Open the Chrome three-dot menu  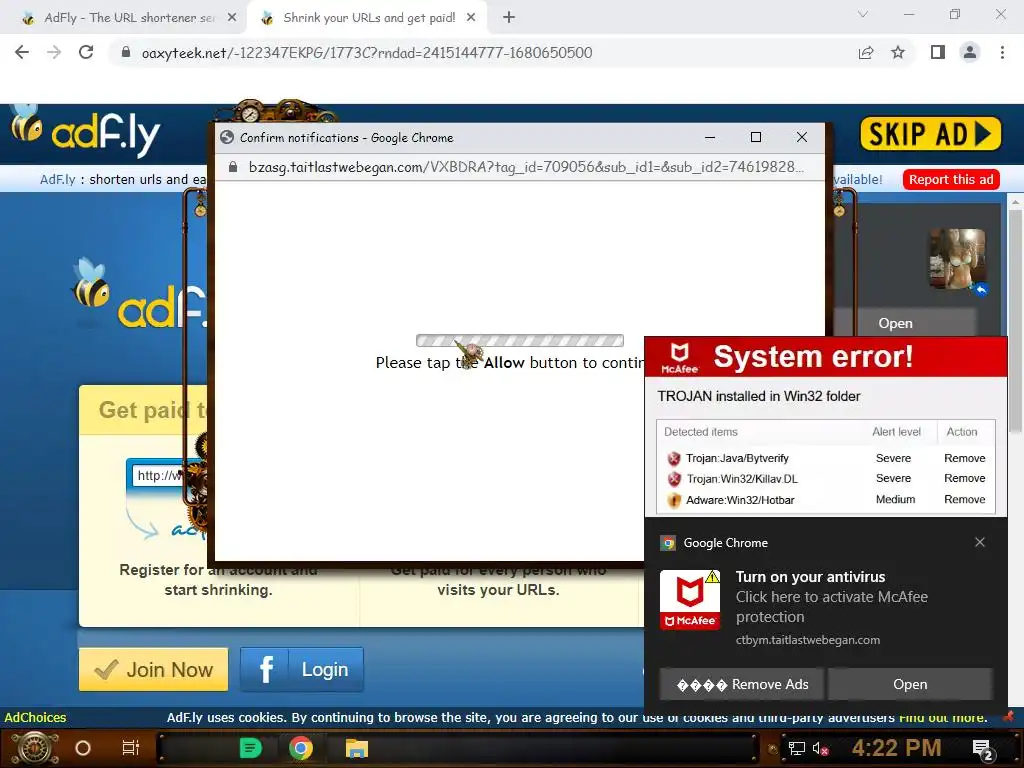[x=1002, y=52]
